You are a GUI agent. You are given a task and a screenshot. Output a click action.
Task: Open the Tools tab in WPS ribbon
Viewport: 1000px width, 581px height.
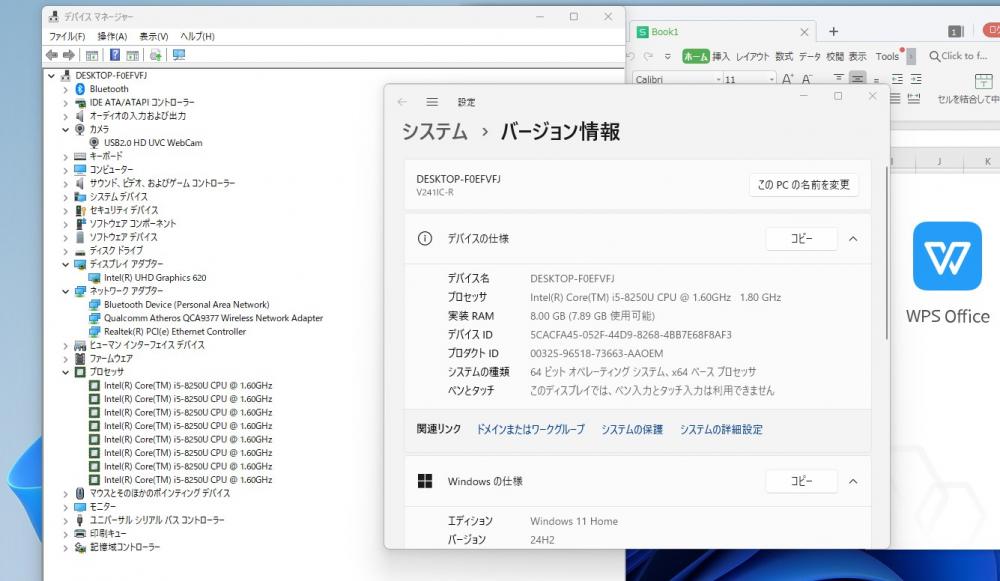pyautogui.click(x=887, y=56)
